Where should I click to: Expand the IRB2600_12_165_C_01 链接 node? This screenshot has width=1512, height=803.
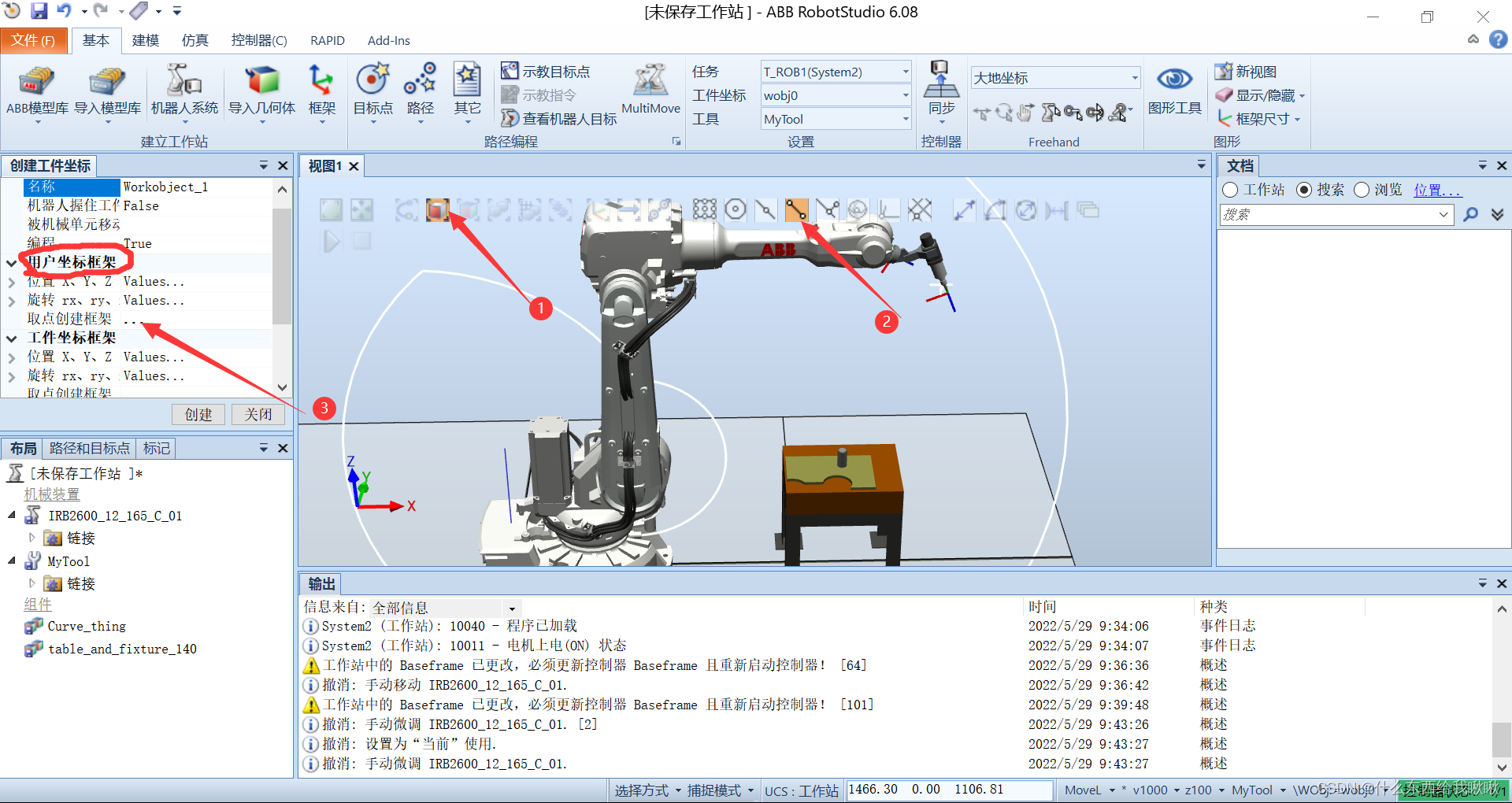(x=32, y=538)
